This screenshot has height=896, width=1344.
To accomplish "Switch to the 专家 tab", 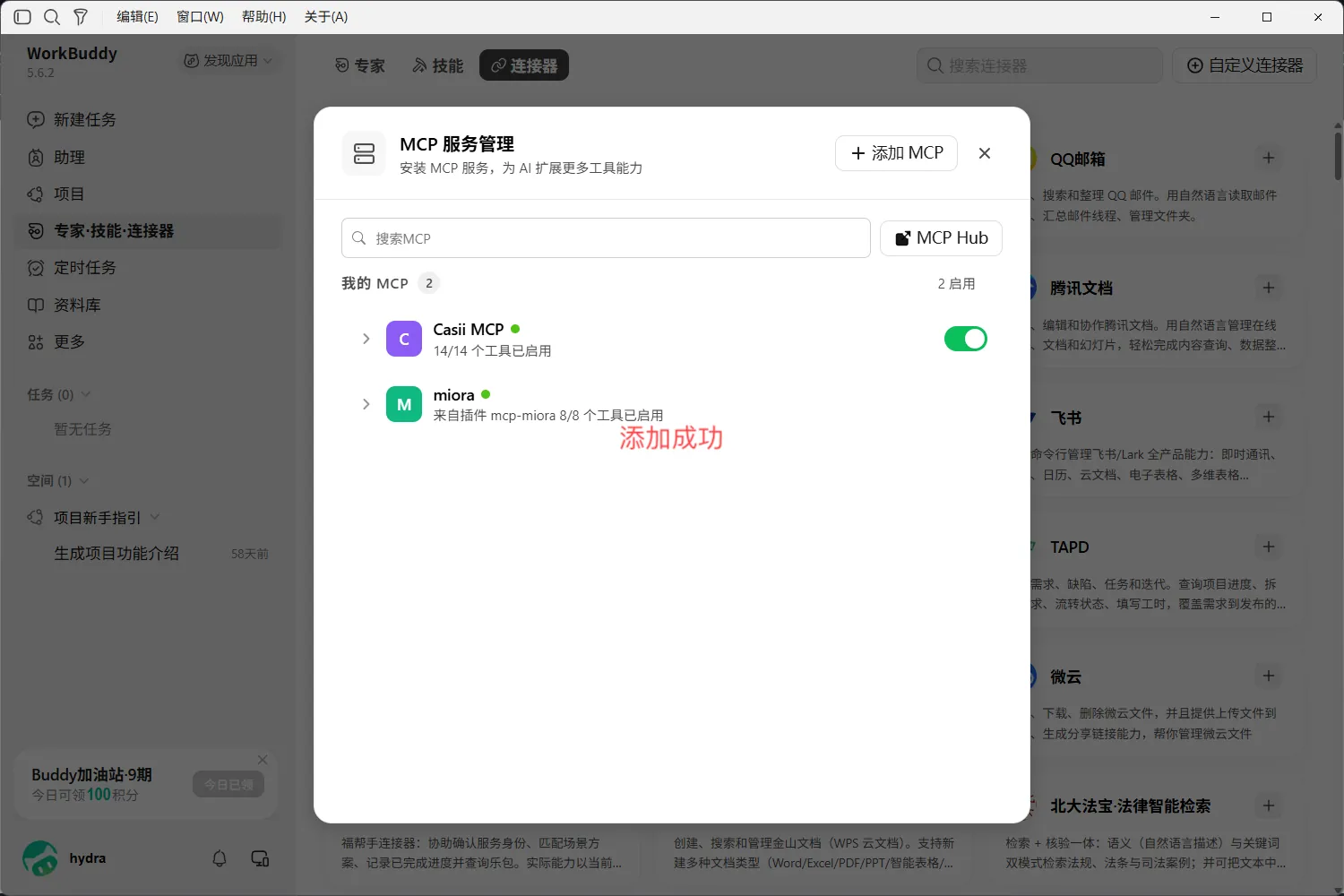I will coord(359,65).
